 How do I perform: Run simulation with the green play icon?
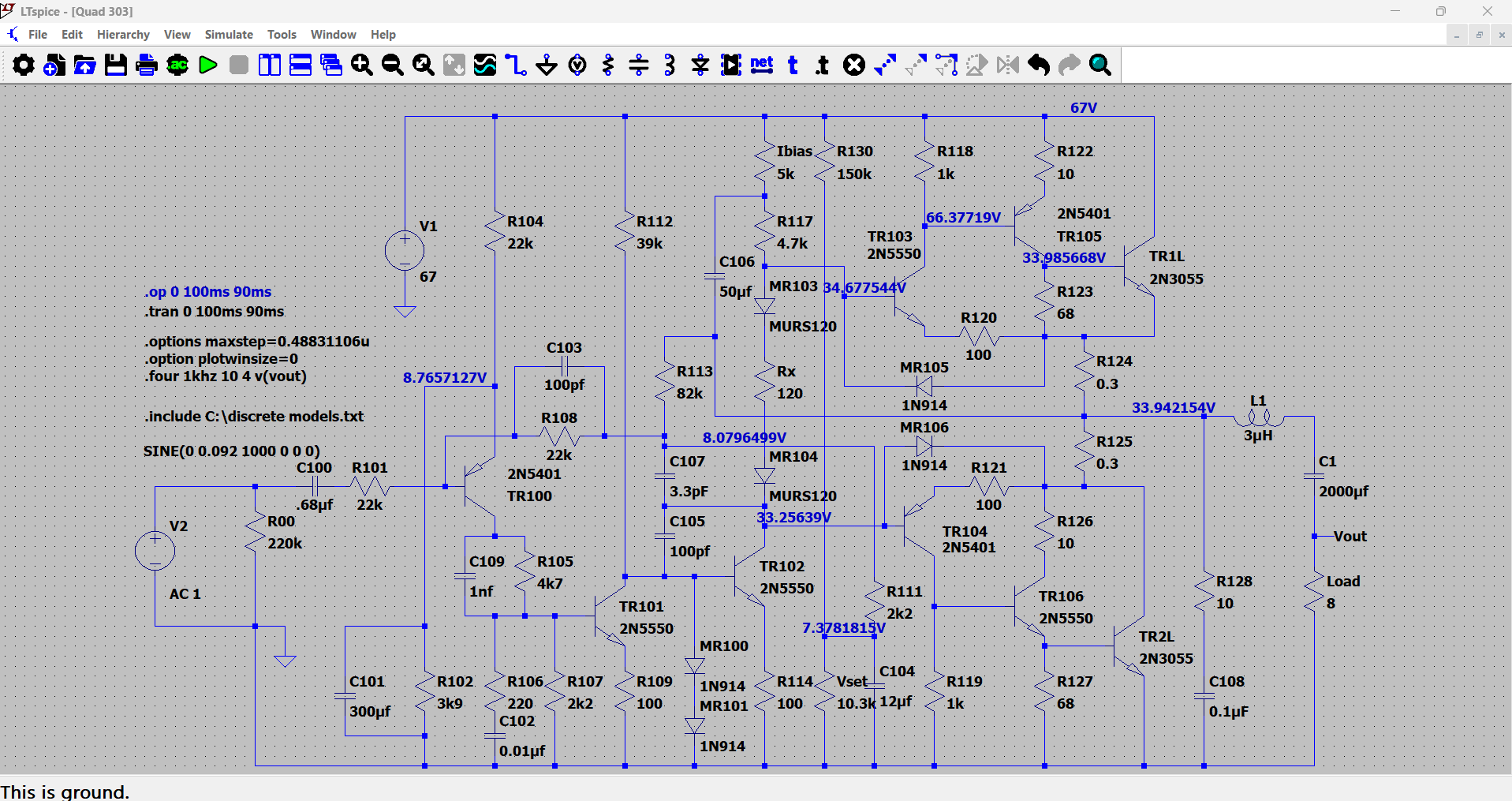click(208, 65)
